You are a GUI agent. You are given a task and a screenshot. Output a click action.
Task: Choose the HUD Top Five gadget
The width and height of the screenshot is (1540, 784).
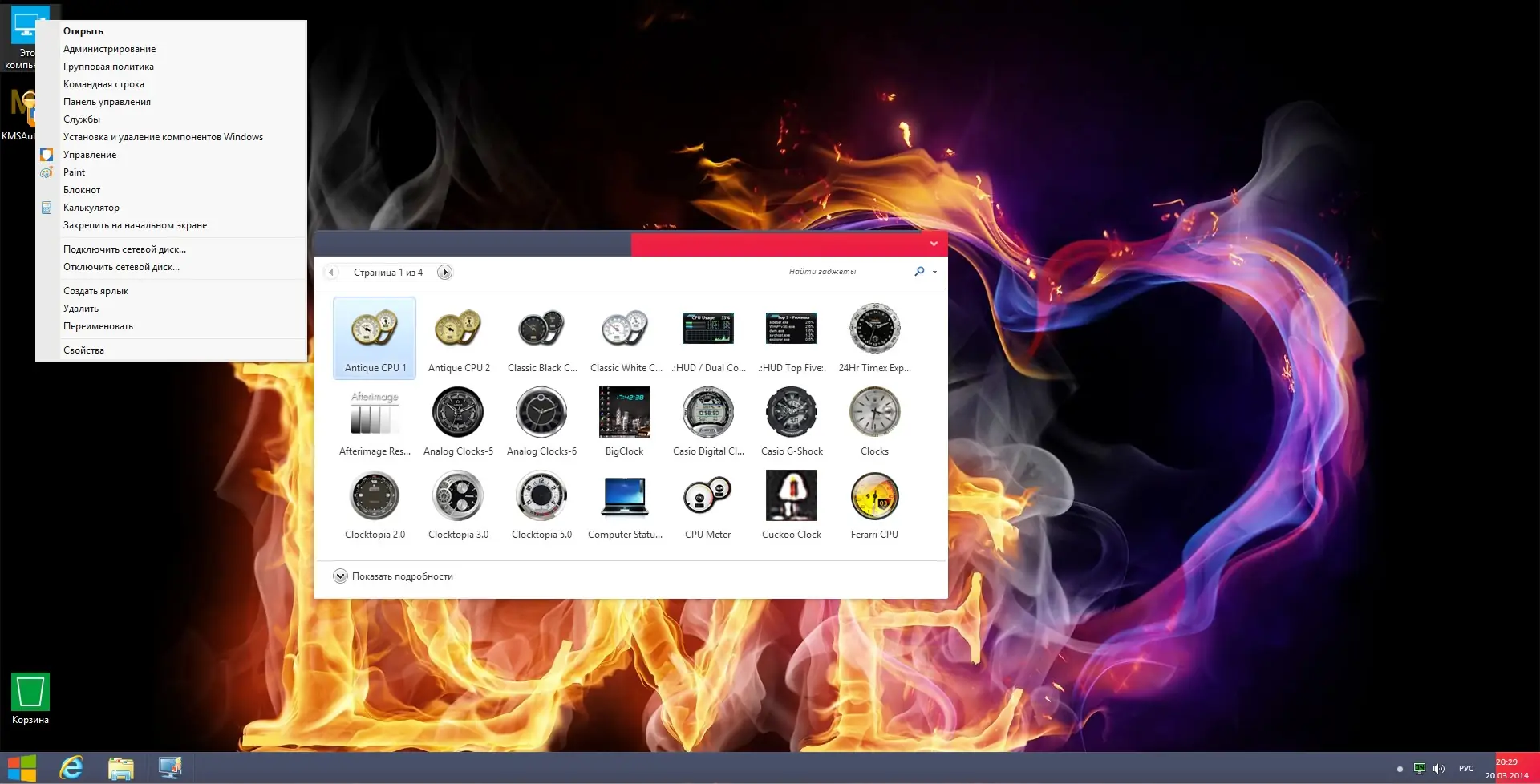point(792,337)
